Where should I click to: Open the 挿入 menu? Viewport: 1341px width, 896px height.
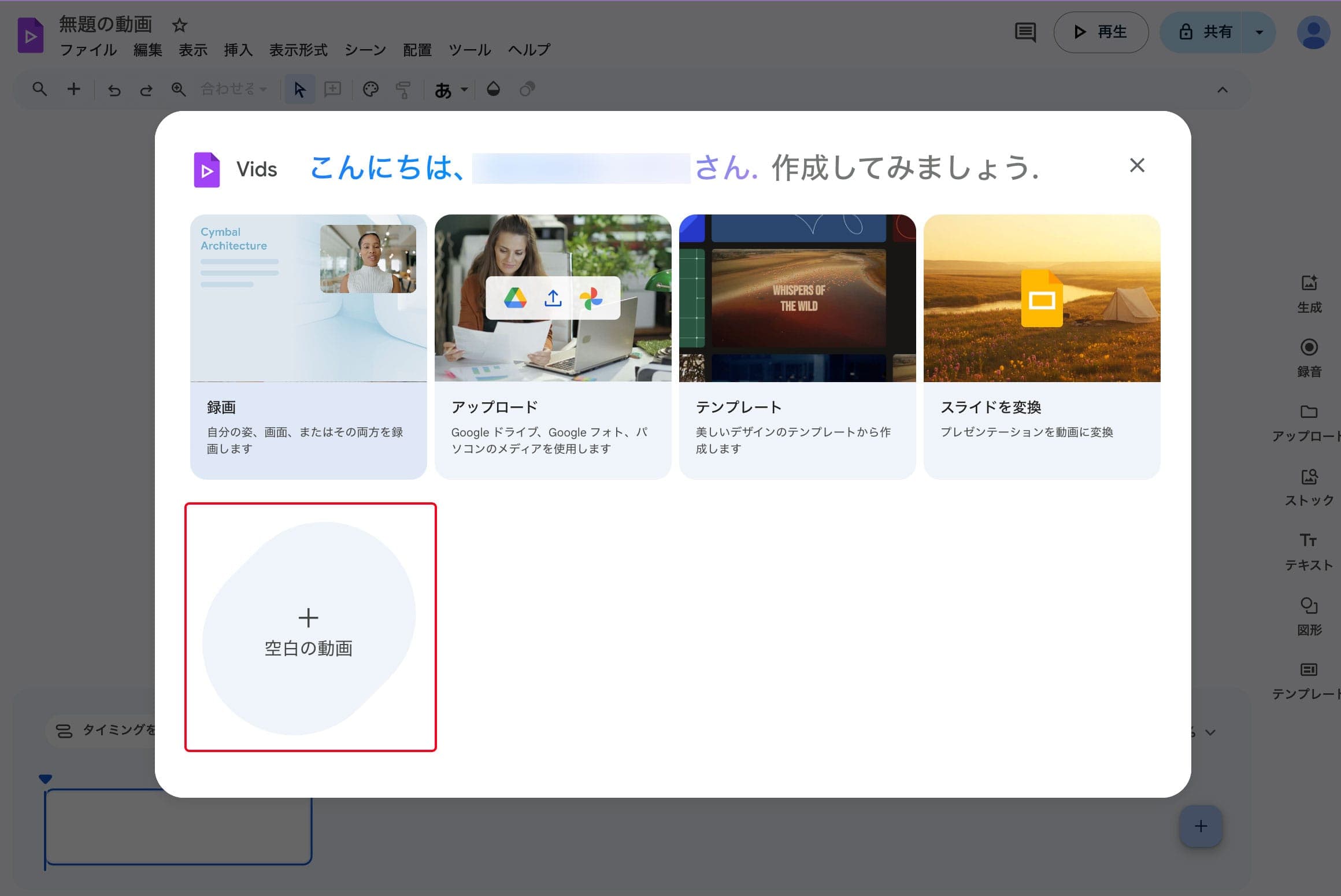(x=239, y=50)
